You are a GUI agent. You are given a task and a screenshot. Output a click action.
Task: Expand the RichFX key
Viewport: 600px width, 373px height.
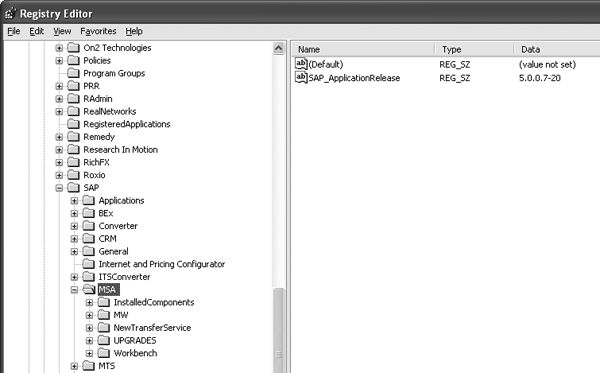point(59,162)
